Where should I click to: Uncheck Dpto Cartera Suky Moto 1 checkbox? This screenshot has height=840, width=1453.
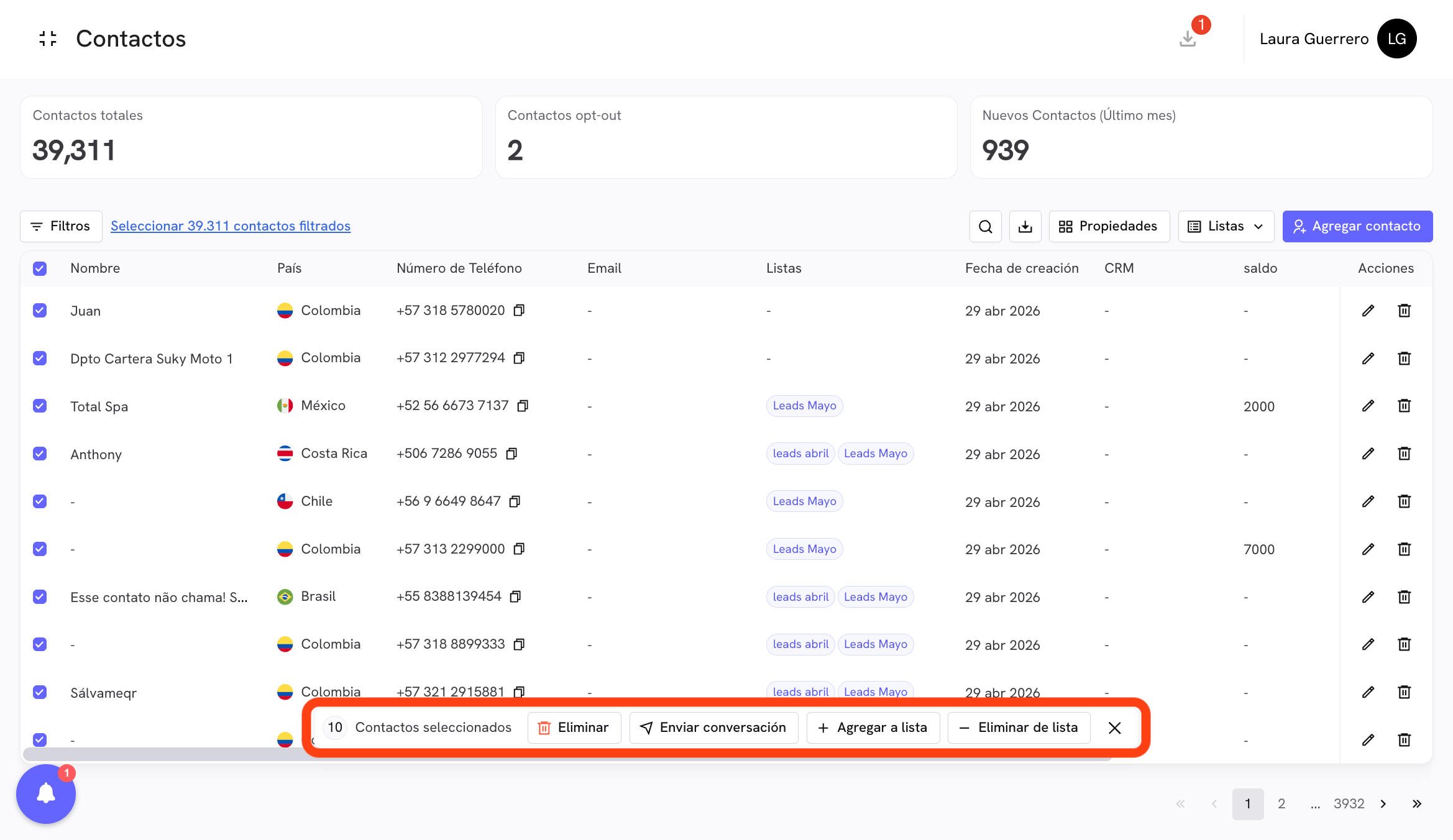click(40, 358)
